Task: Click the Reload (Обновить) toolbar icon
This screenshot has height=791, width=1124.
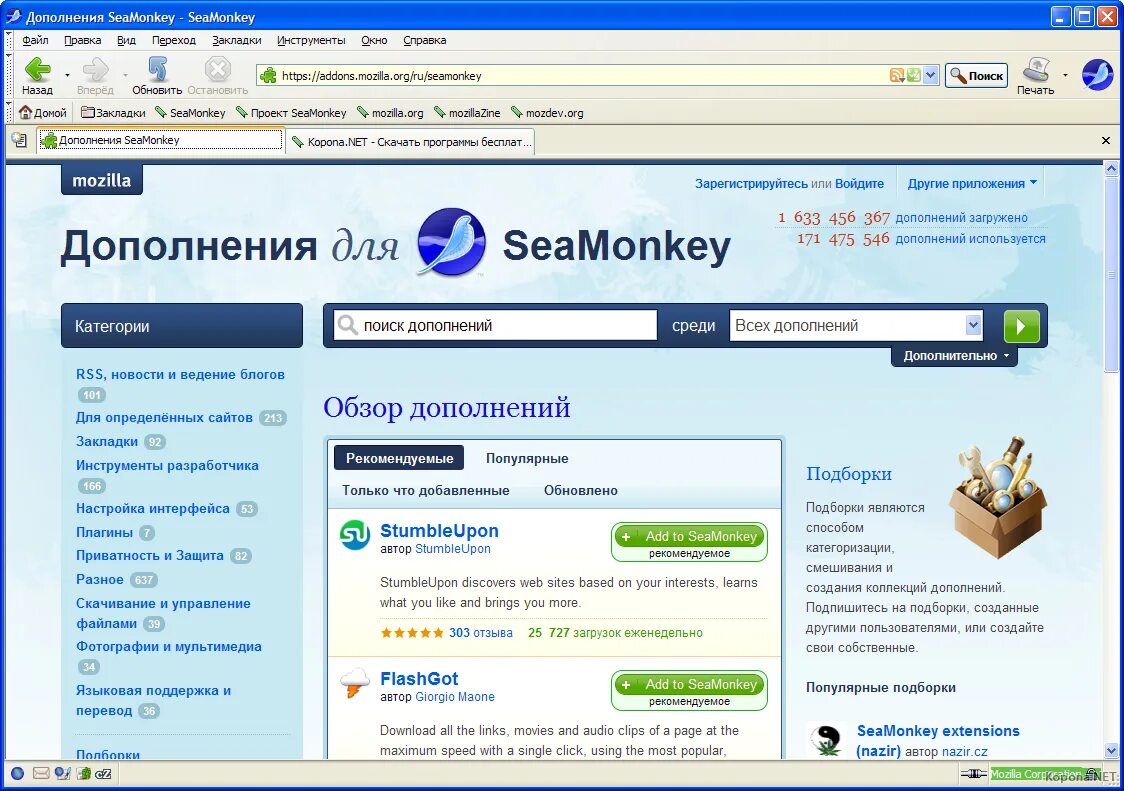Action: click(157, 70)
